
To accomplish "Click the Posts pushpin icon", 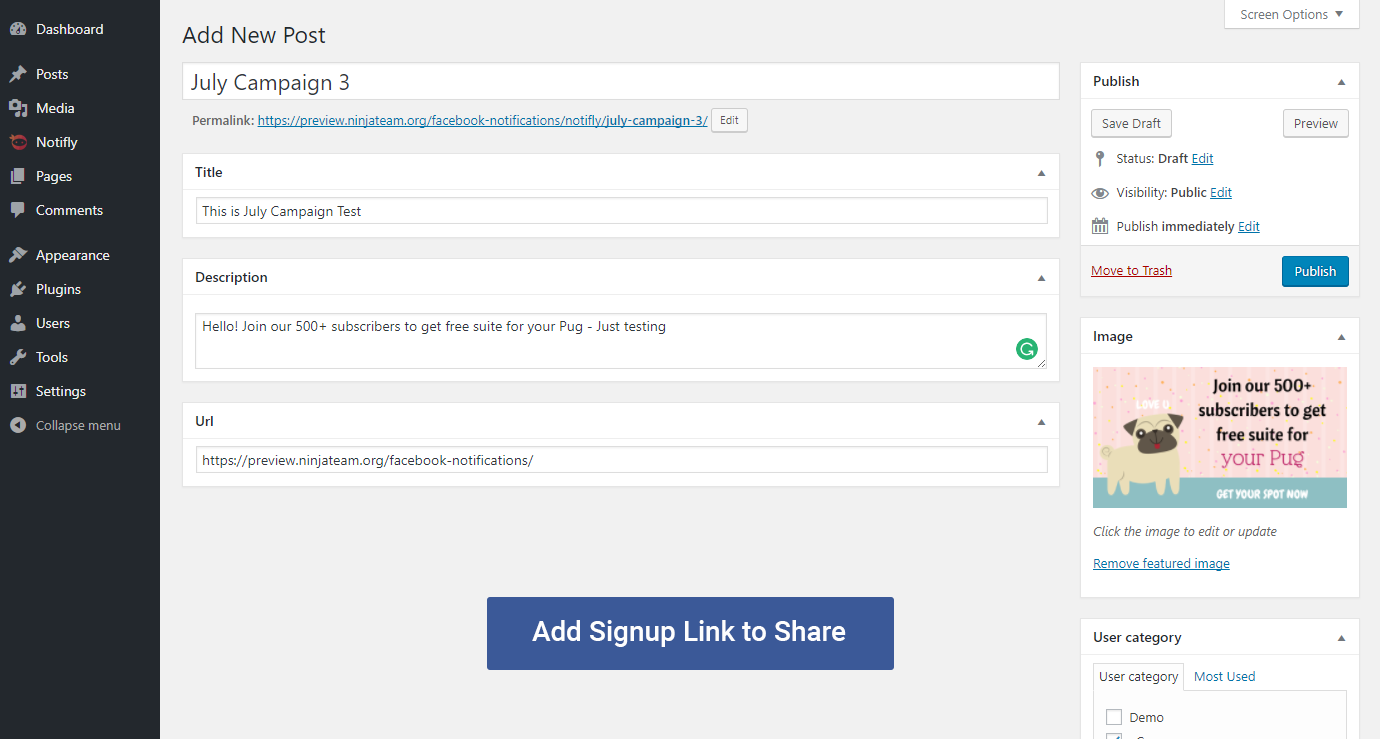I will 18,74.
